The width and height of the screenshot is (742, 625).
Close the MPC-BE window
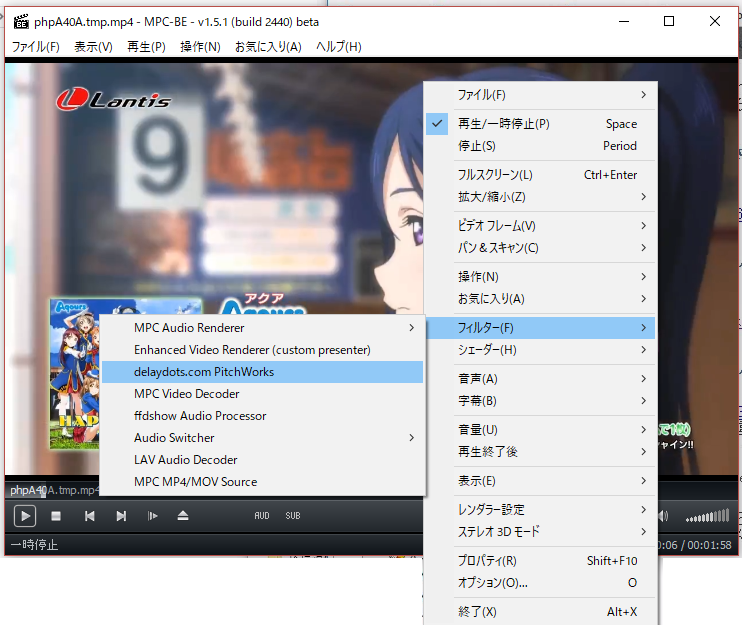click(x=715, y=21)
